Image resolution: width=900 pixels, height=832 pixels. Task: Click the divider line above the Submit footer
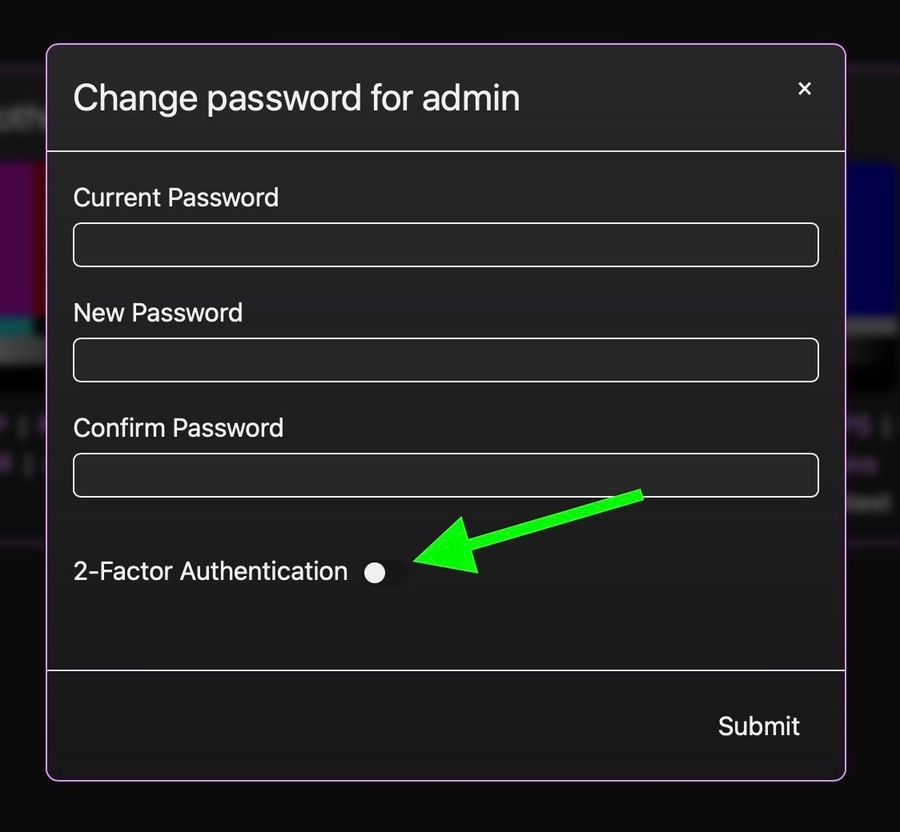446,670
